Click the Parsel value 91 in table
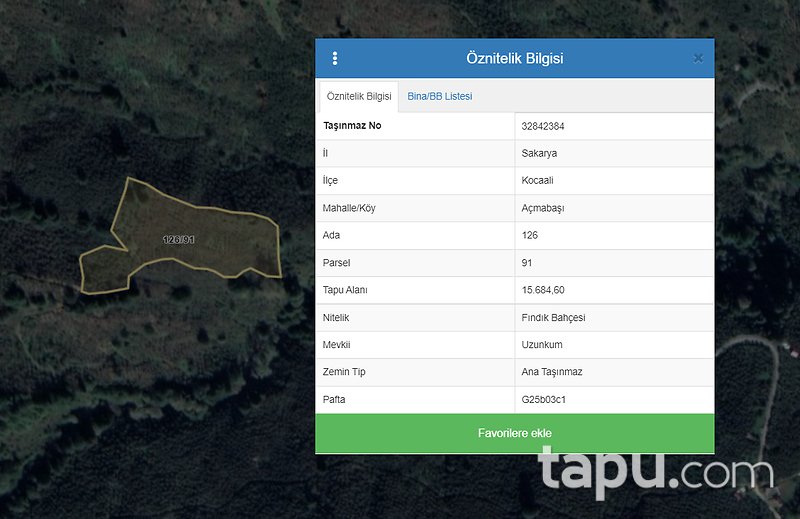 click(x=527, y=263)
